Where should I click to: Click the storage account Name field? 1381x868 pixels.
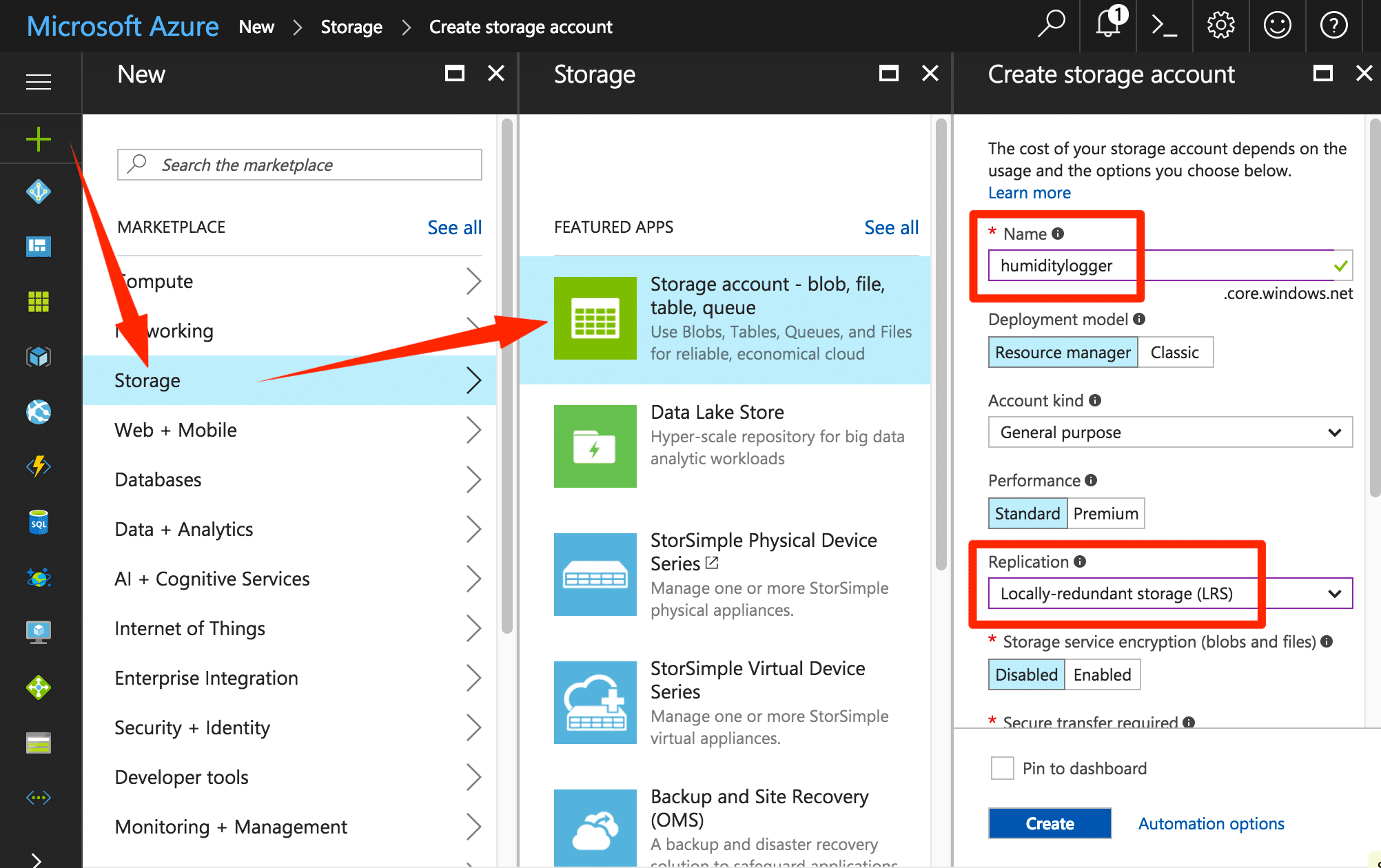pos(1170,265)
